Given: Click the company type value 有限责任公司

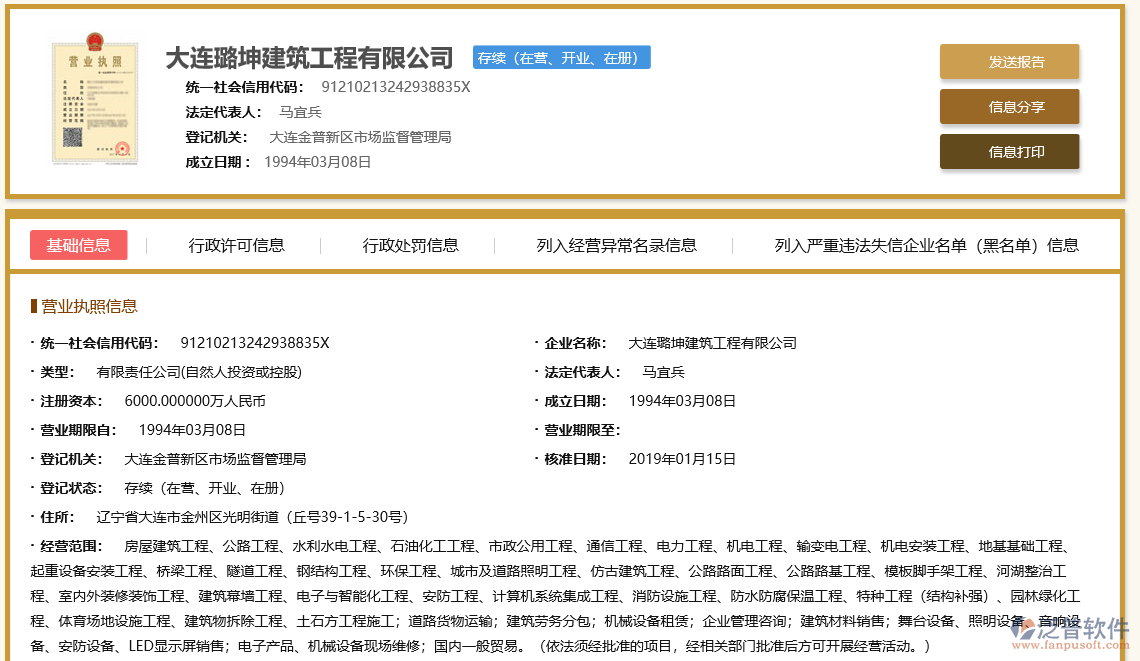Looking at the screenshot, I should pos(198,372).
